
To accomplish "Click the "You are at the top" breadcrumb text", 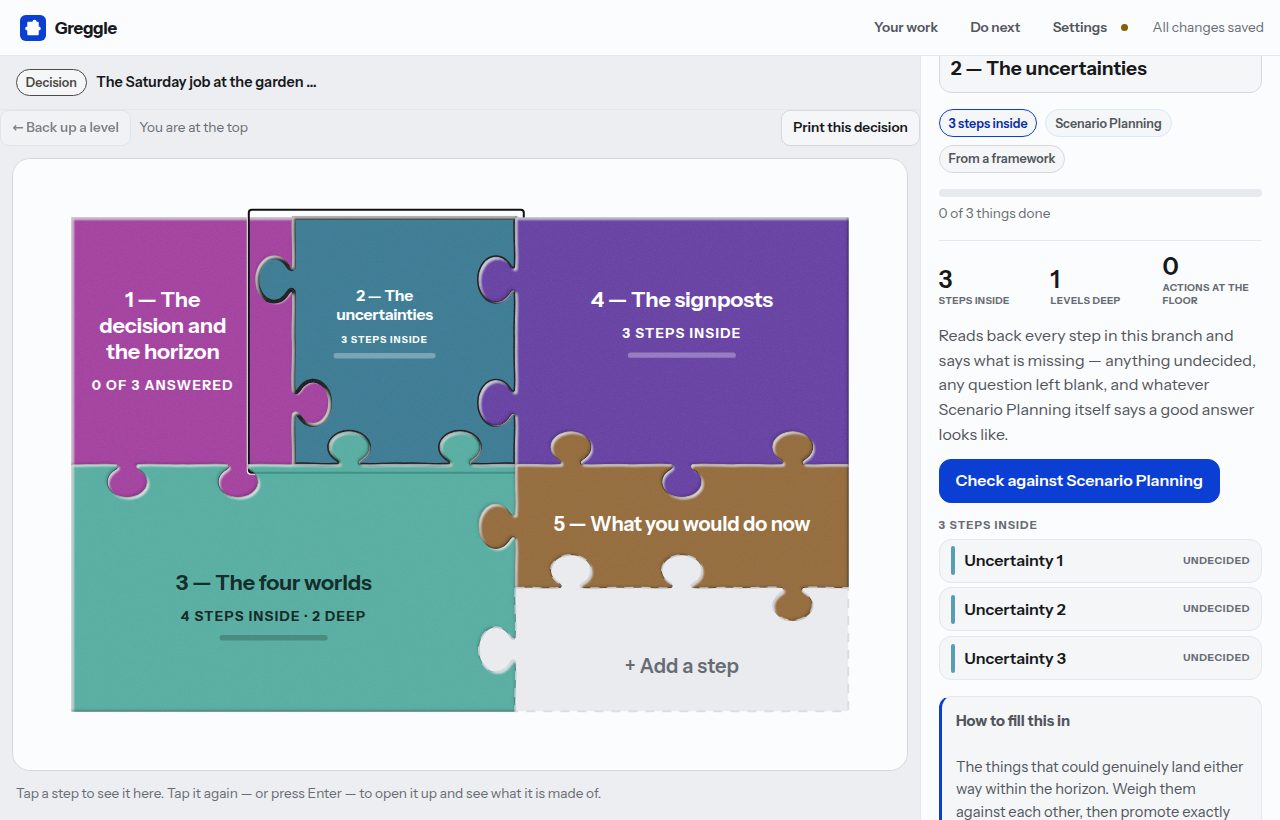I will tap(194, 128).
